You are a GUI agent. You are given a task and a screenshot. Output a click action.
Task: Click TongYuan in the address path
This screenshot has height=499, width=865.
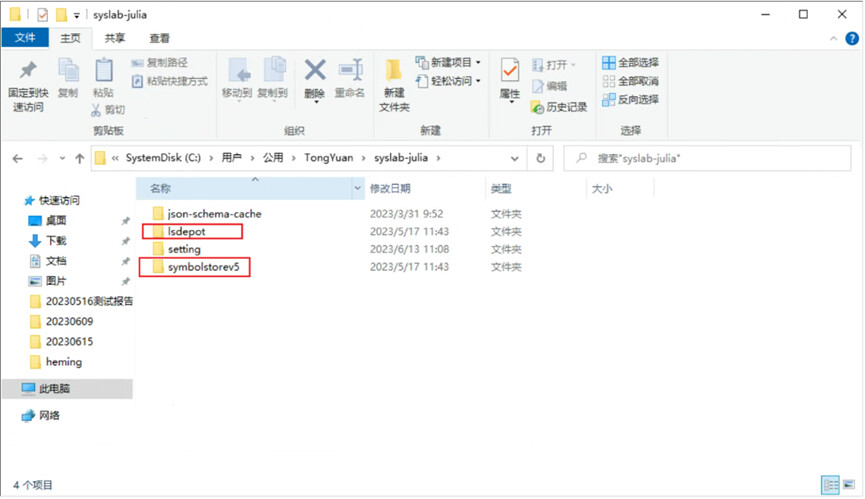point(328,158)
